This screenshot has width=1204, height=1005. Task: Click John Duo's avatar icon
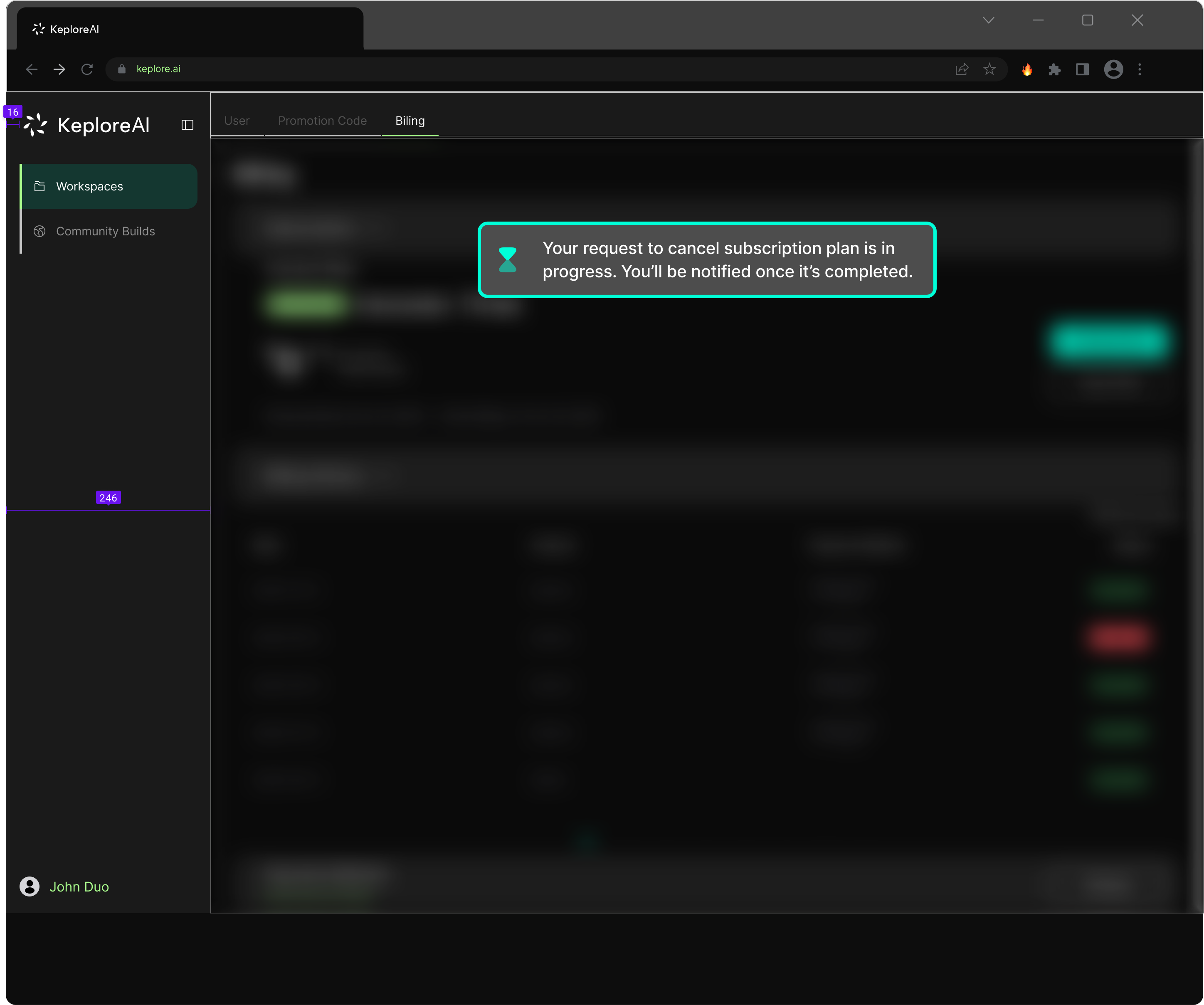29,886
